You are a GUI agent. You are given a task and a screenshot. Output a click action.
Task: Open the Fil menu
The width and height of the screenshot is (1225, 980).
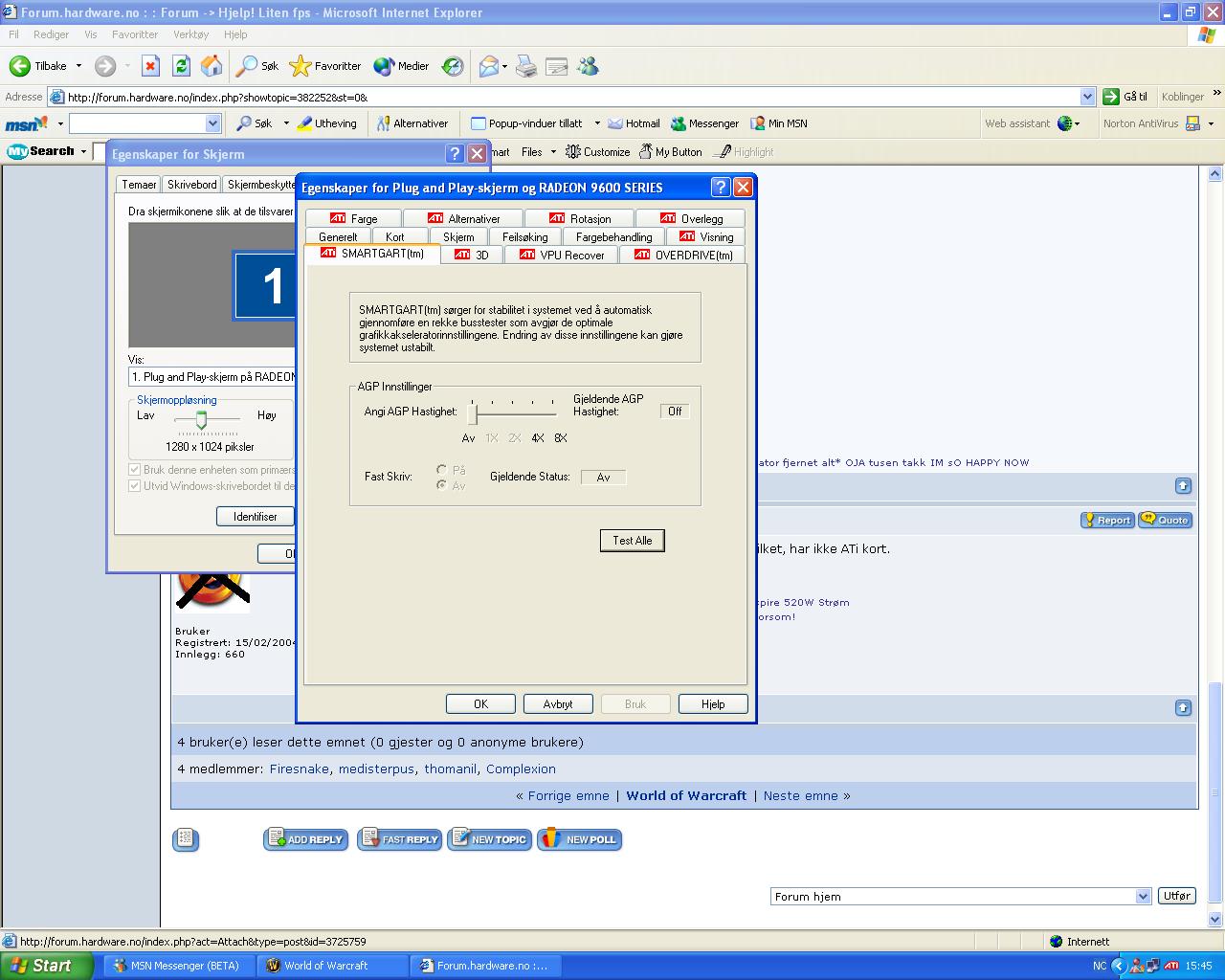(x=13, y=34)
